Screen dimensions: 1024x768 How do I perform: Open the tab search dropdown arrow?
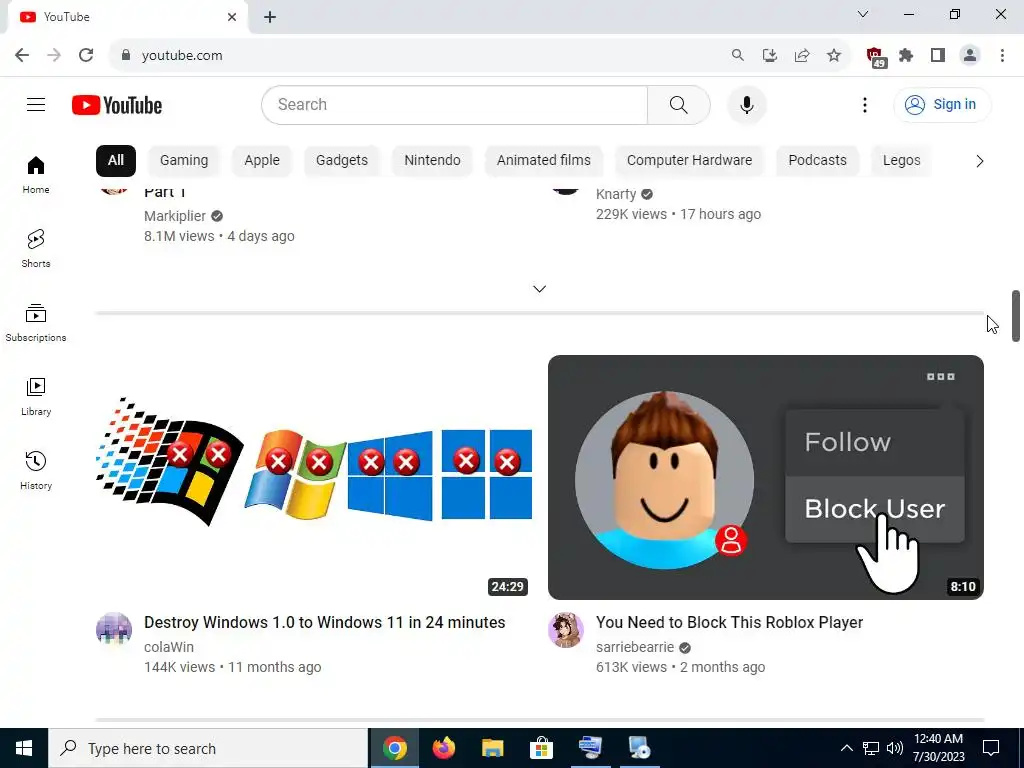coord(863,14)
